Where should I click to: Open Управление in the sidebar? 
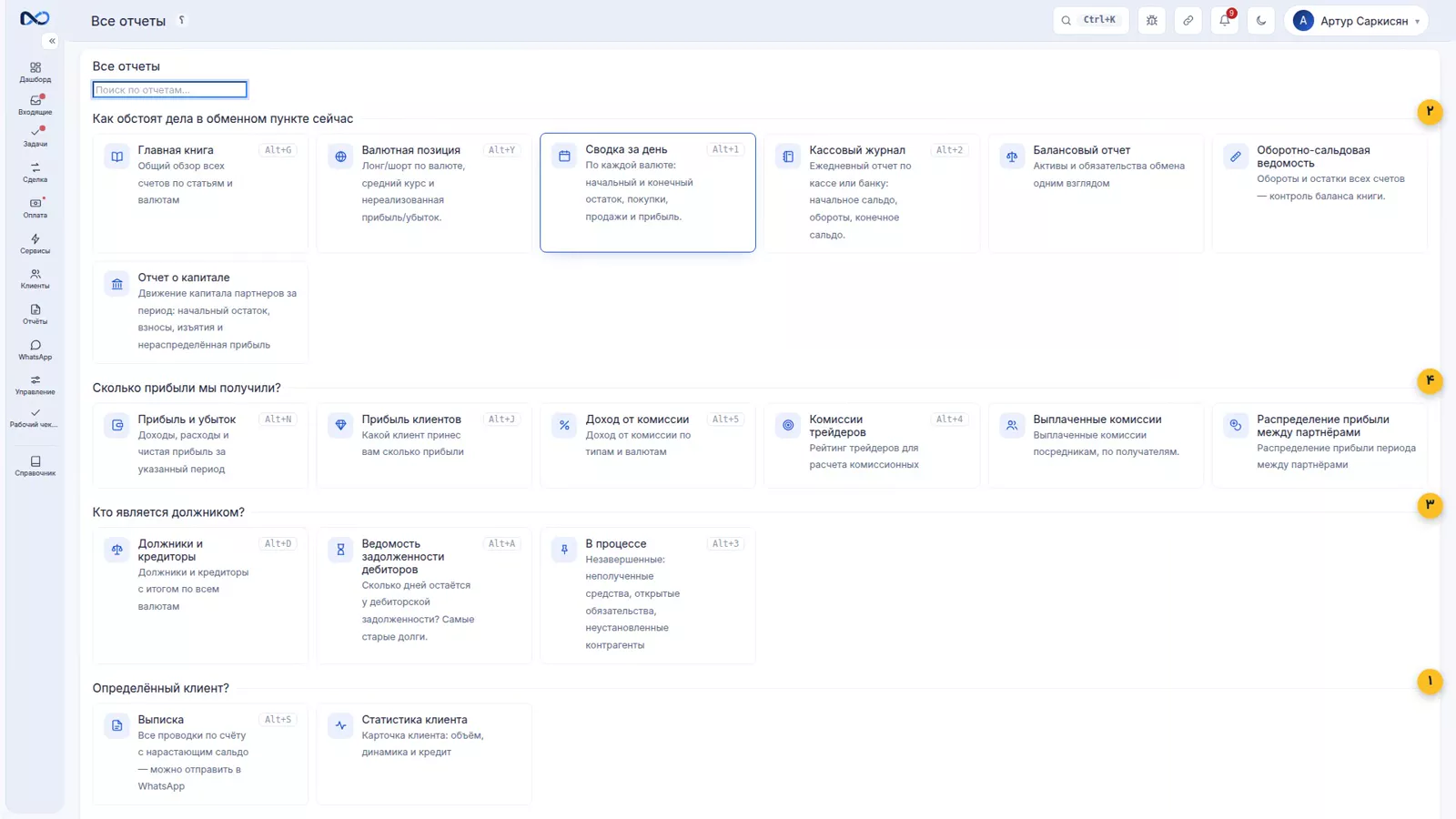click(x=35, y=385)
